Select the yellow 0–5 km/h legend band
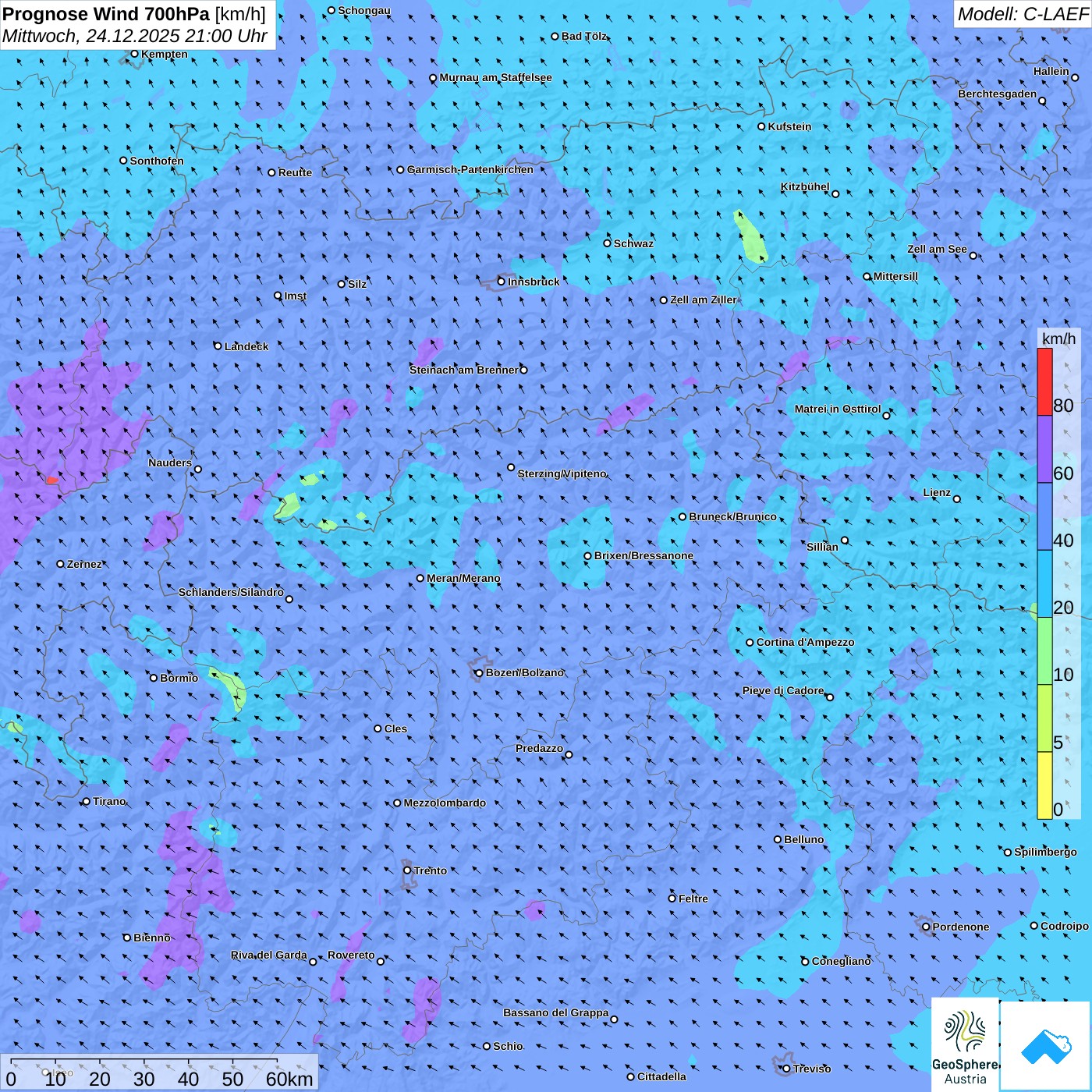 pyautogui.click(x=1044, y=785)
